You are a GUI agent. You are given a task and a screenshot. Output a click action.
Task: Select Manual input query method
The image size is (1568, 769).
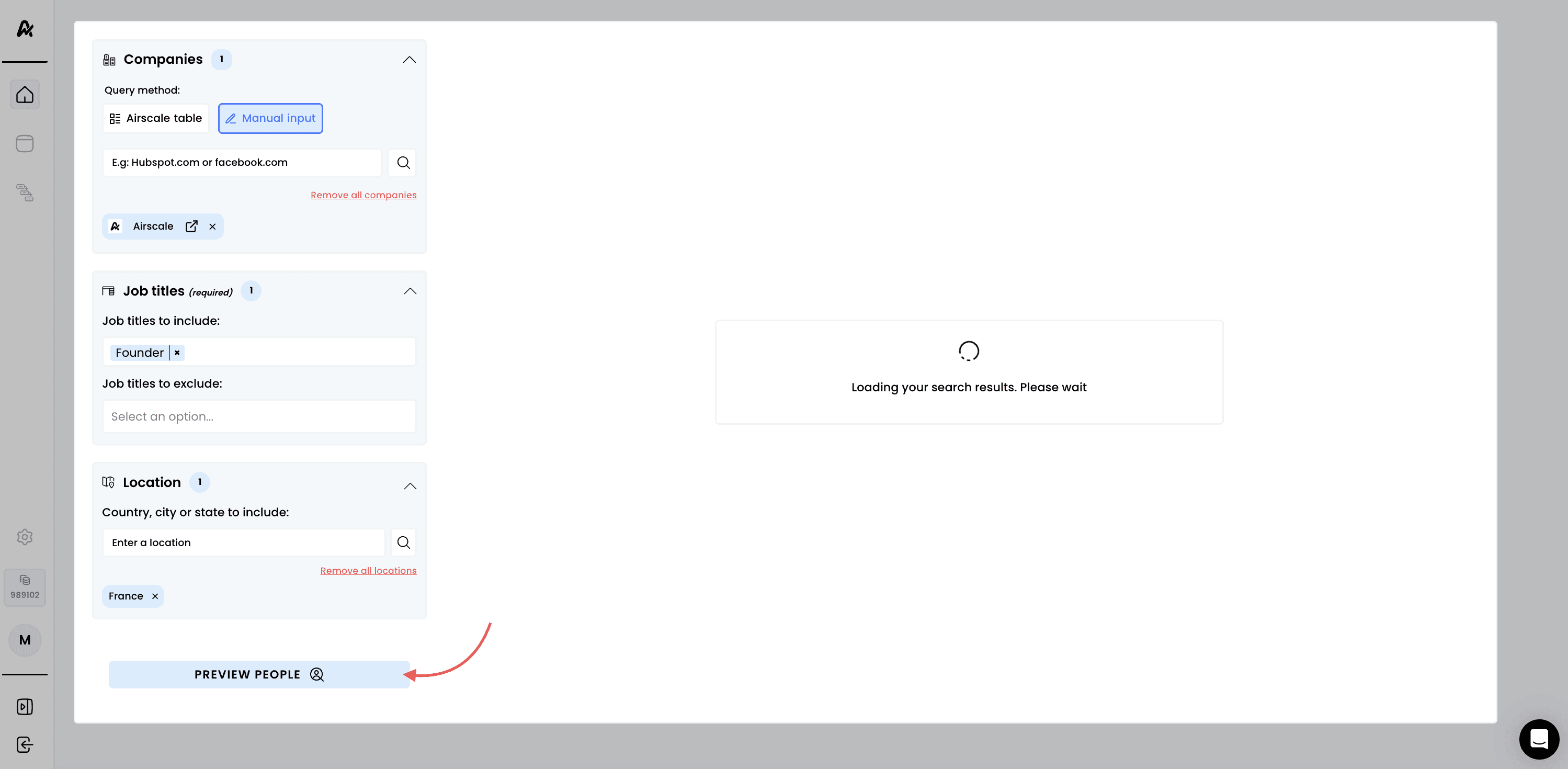pos(270,118)
